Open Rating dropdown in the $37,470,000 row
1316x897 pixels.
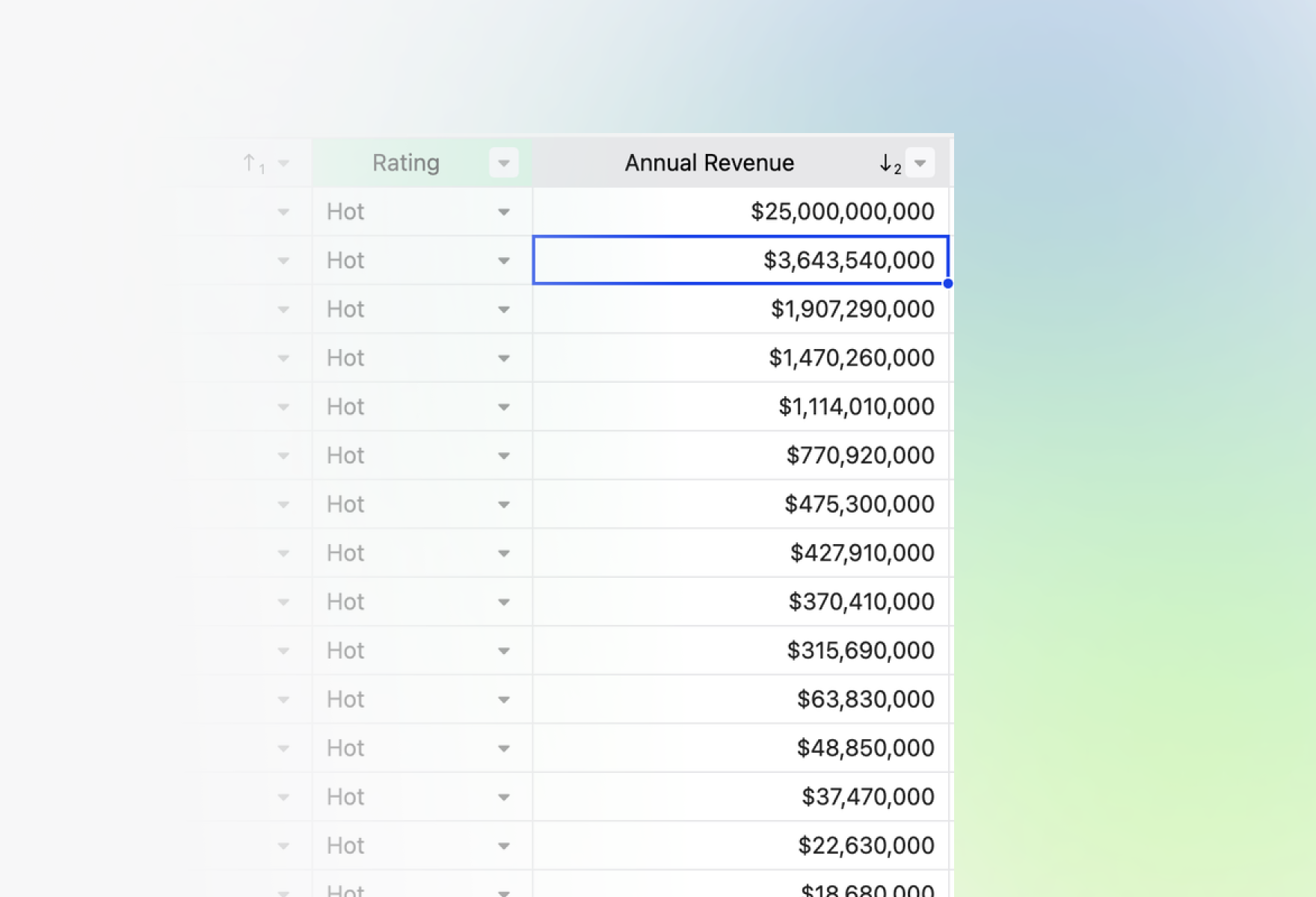point(504,798)
